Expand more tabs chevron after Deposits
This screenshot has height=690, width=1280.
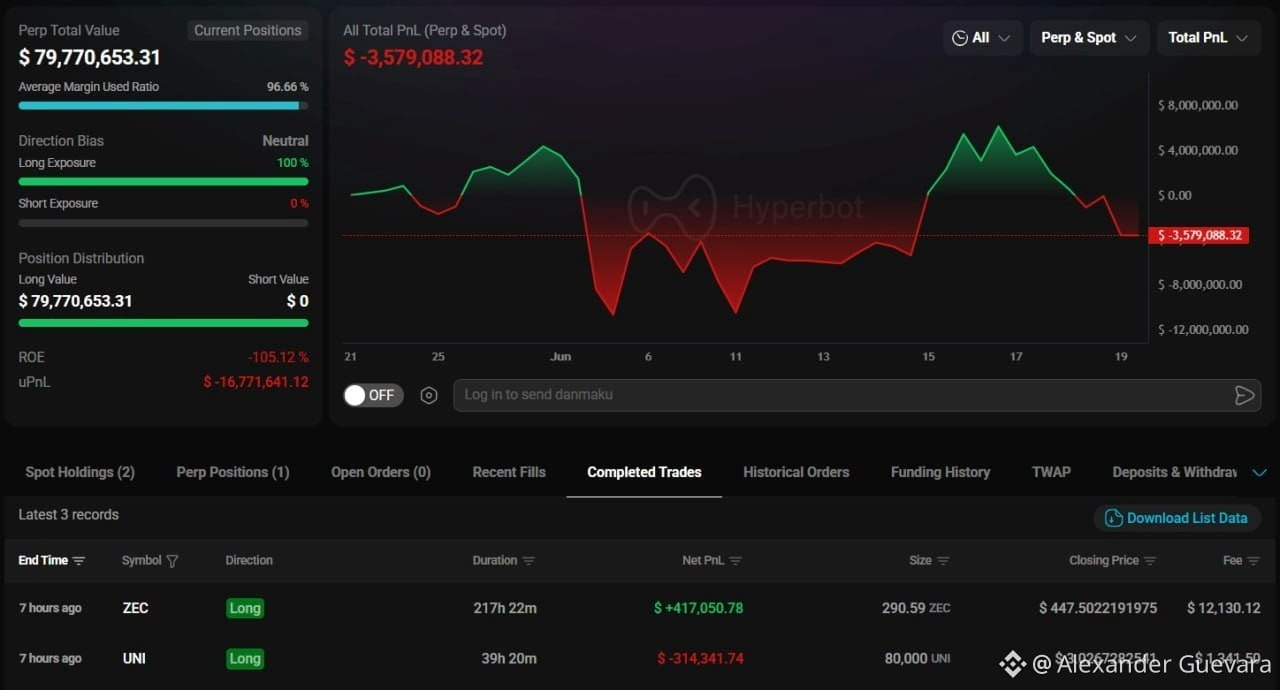1259,473
